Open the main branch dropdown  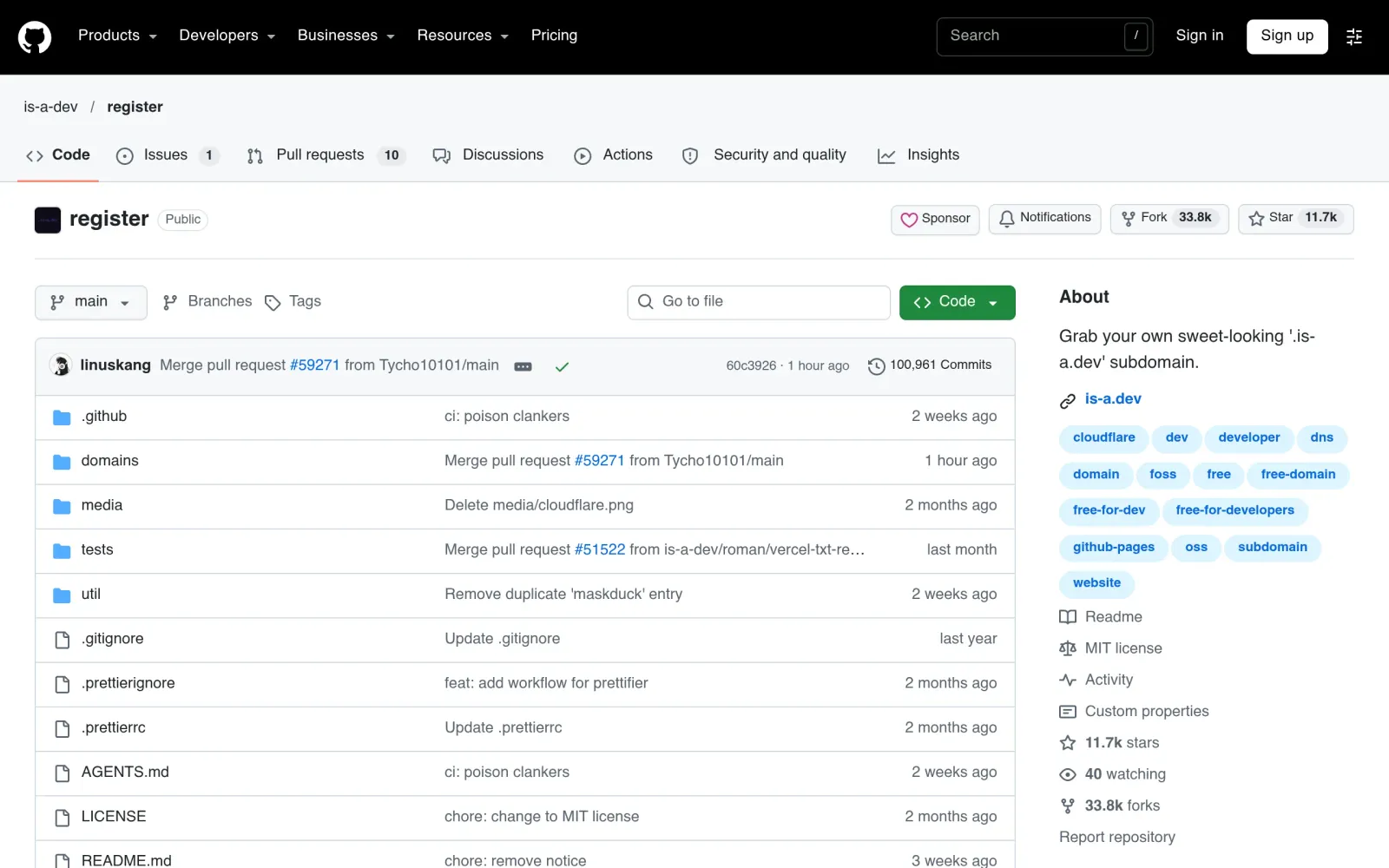91,302
